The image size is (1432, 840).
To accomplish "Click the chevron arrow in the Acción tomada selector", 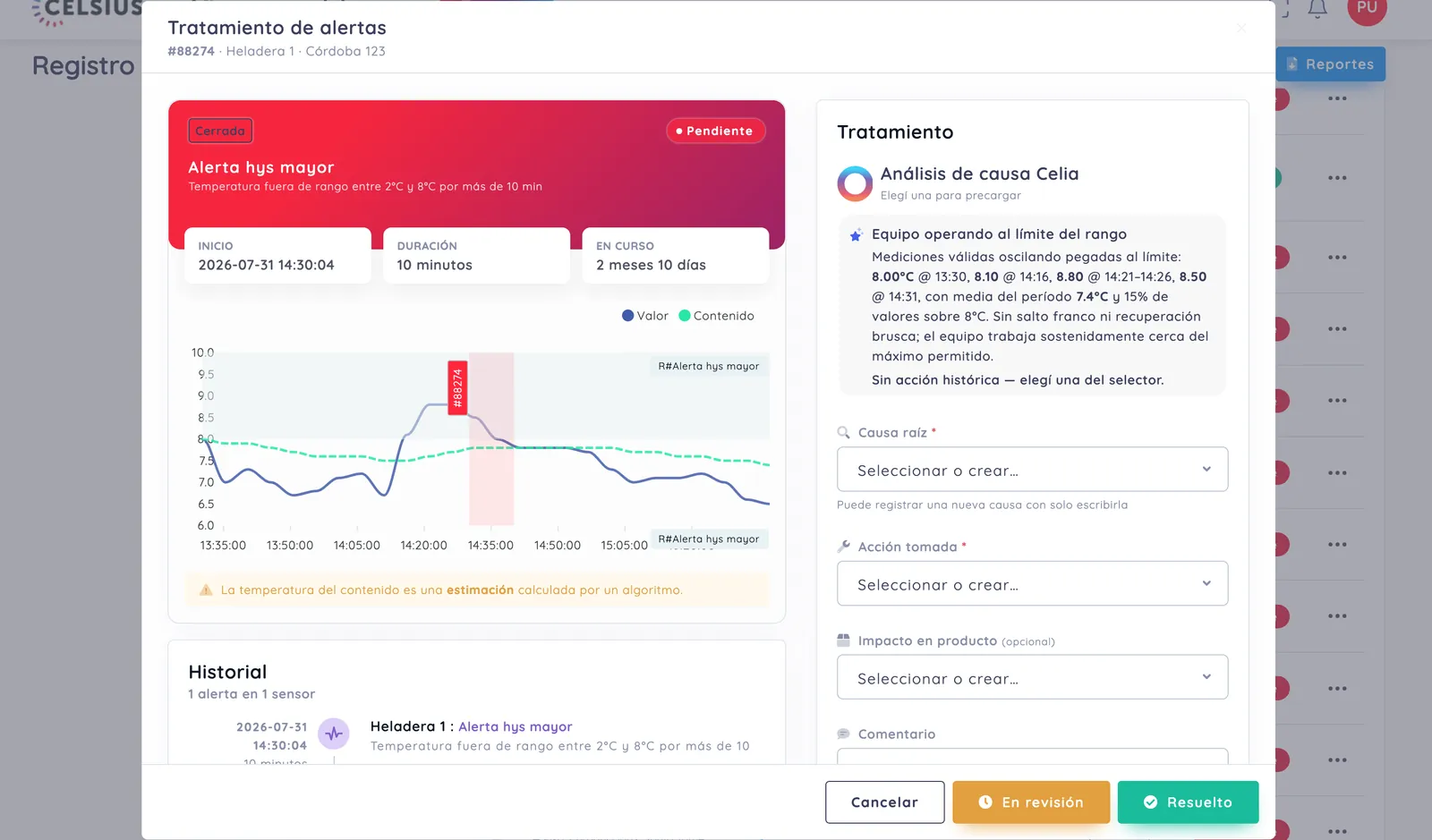I will coord(1206,584).
